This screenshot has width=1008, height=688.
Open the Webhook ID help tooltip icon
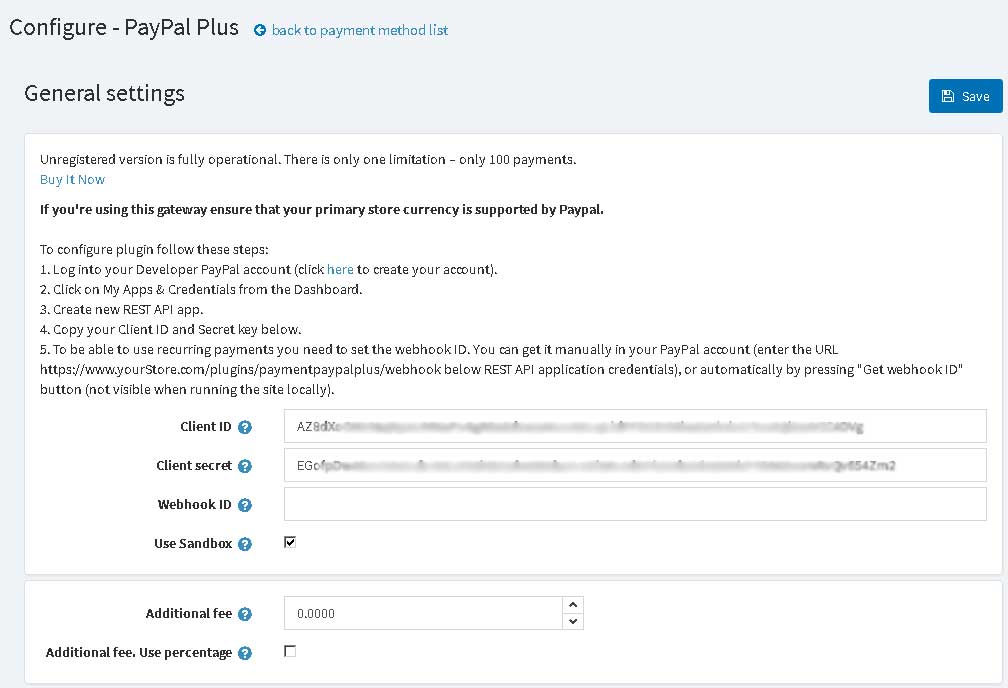tap(244, 505)
